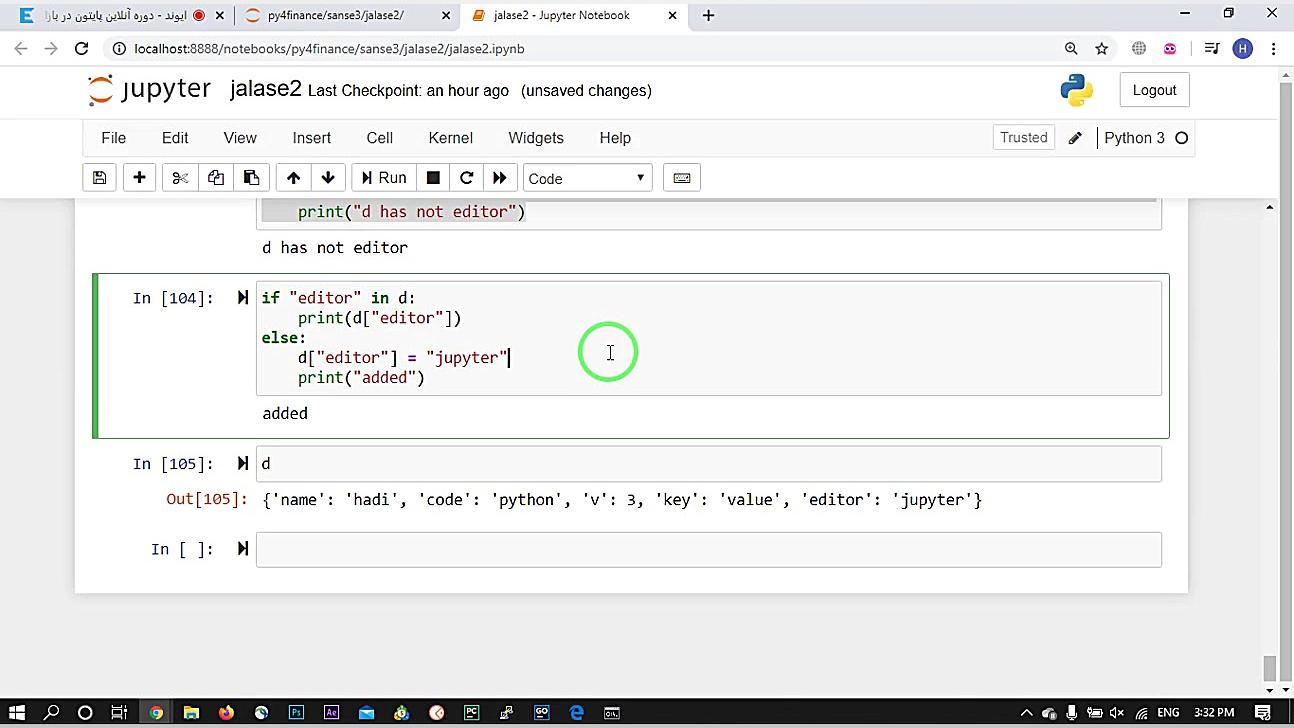Expand the Kernel menu
1294x728 pixels.
(450, 138)
